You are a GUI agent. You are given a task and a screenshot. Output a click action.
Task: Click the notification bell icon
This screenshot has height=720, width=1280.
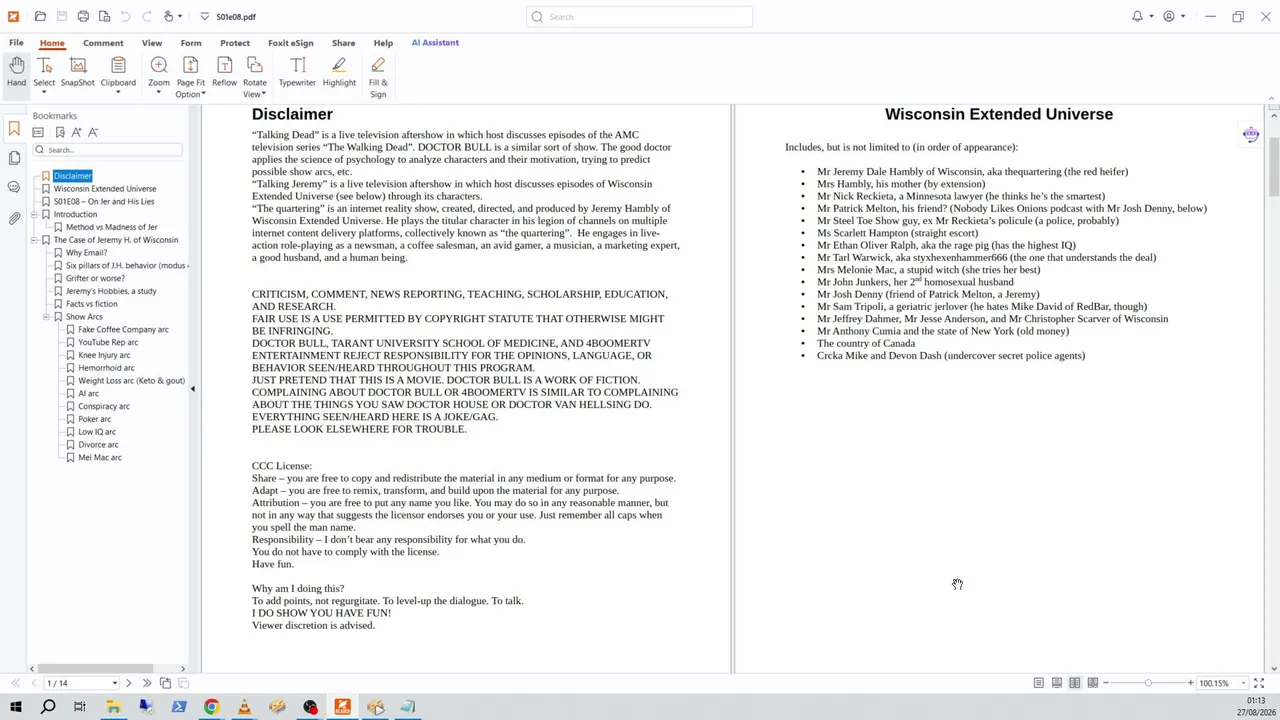tap(1137, 16)
